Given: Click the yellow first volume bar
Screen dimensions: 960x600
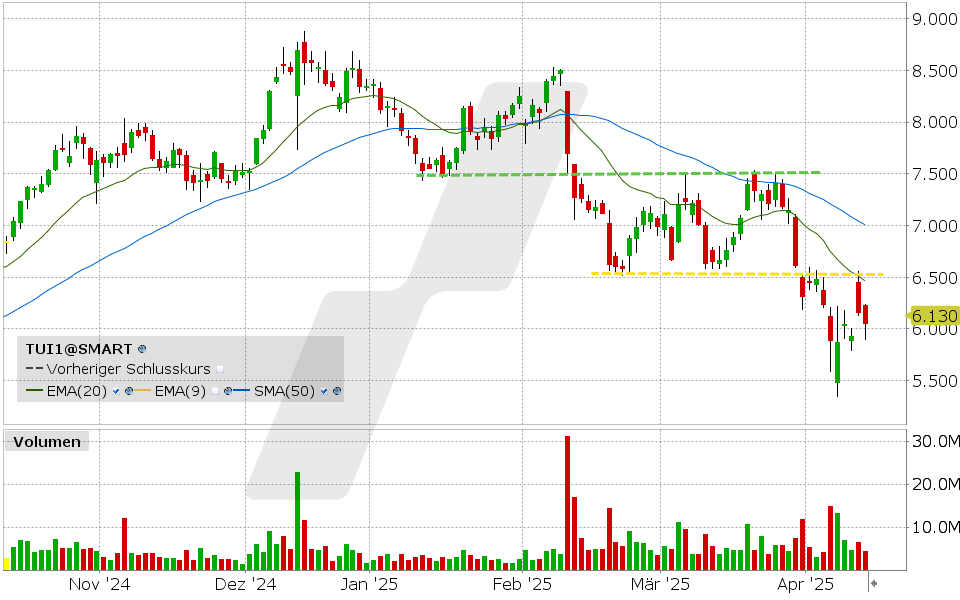Looking at the screenshot, I should point(7,564).
